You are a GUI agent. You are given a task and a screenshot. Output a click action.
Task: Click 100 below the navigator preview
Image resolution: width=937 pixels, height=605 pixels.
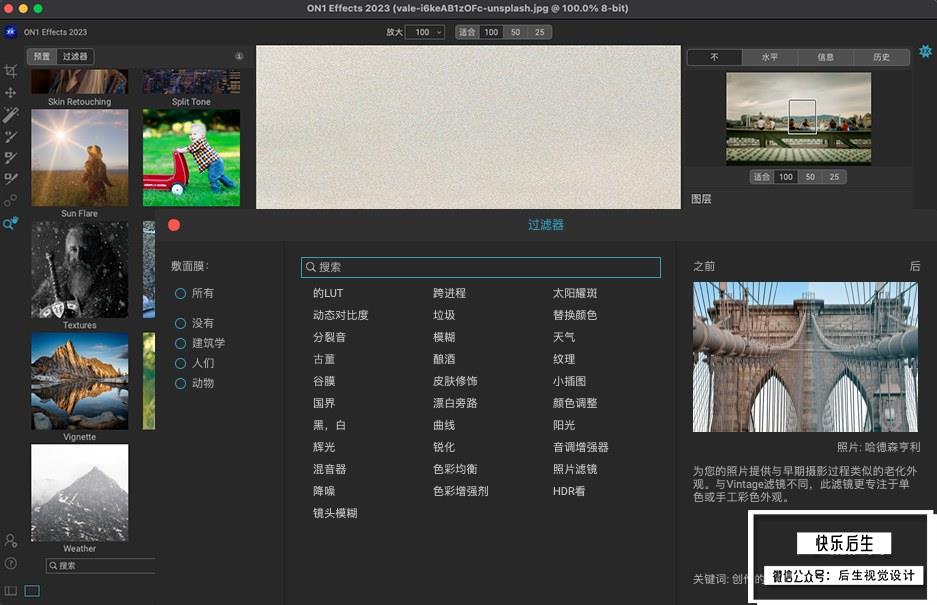pyautogui.click(x=786, y=177)
